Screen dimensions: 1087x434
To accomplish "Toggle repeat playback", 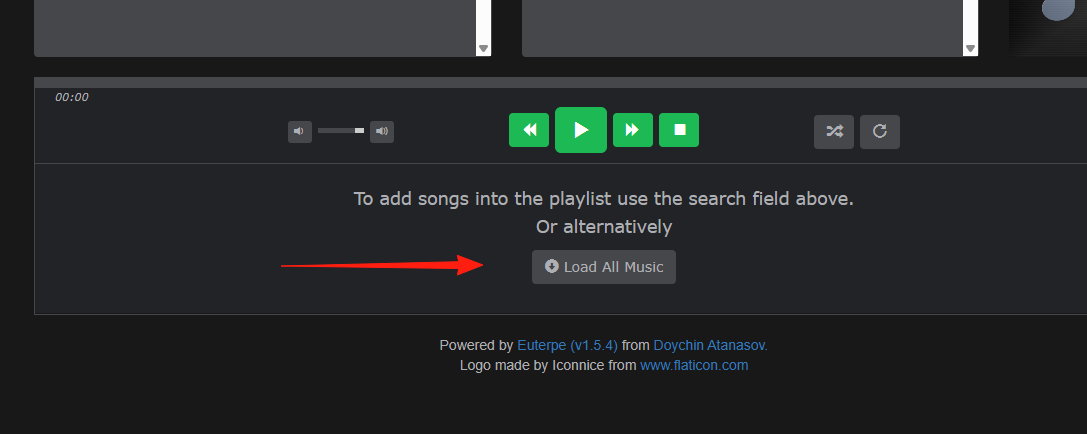I will click(x=880, y=132).
